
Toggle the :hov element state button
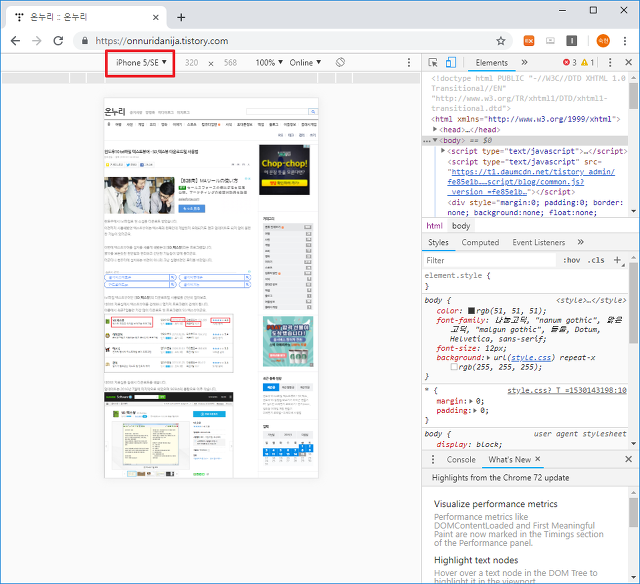pyautogui.click(x=571, y=260)
